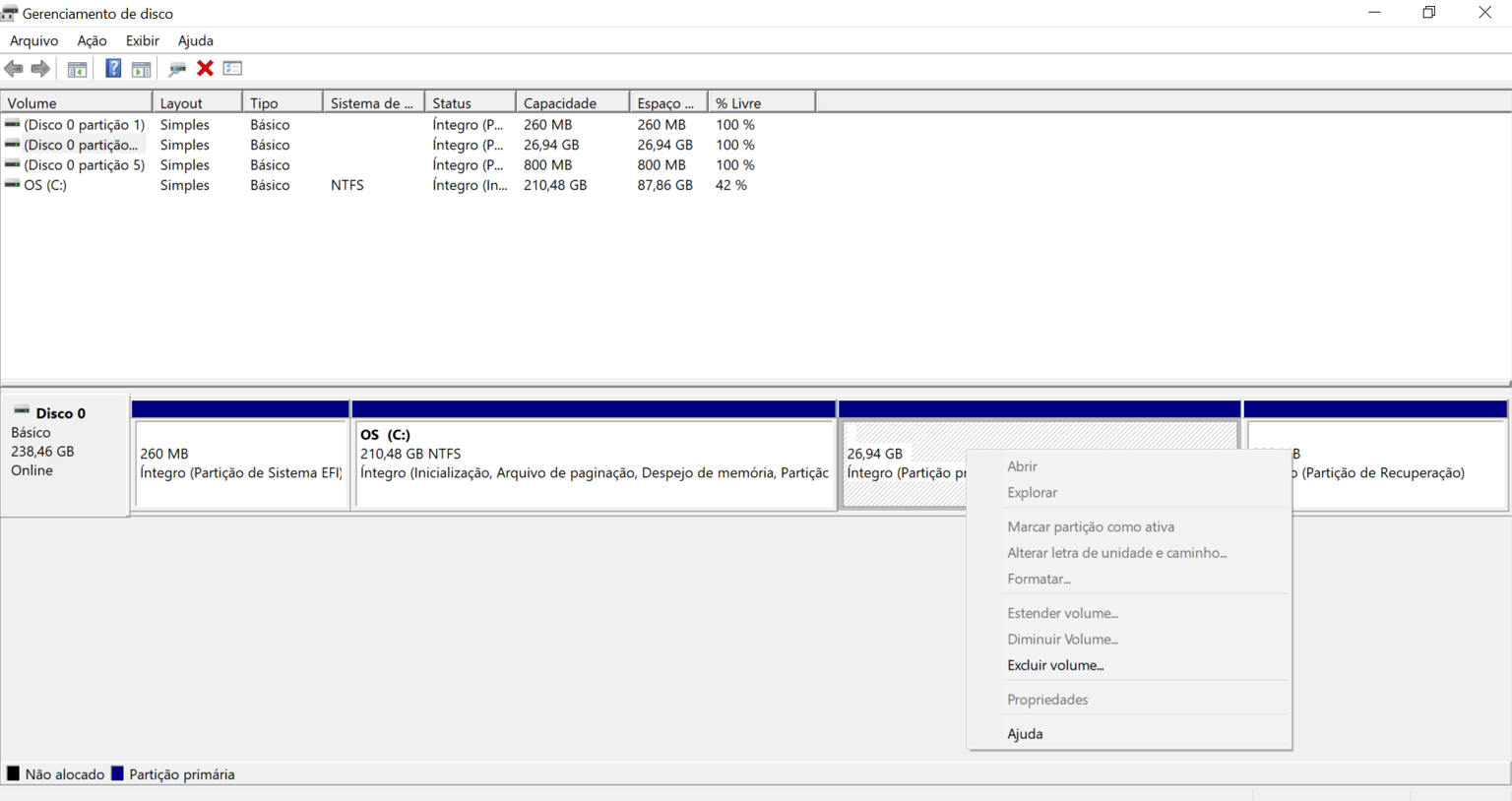Toggle the console tree pane icon
Screen dimensions: 1512x801
coord(77,69)
